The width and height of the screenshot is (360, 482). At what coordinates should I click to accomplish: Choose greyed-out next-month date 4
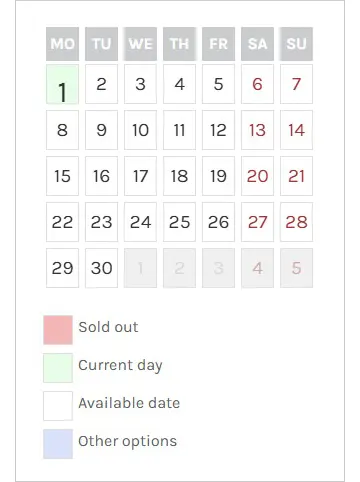pyautogui.click(x=257, y=268)
